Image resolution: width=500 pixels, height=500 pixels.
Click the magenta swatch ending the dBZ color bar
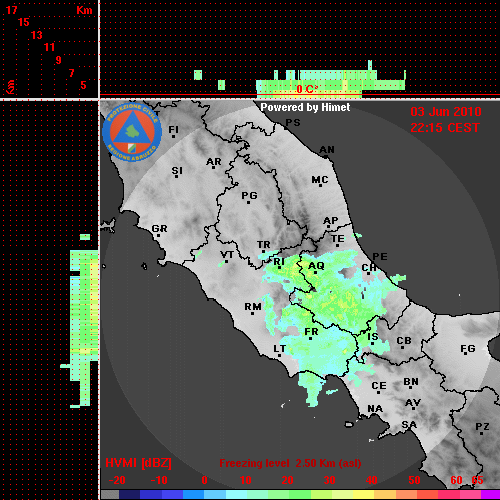(490, 494)
